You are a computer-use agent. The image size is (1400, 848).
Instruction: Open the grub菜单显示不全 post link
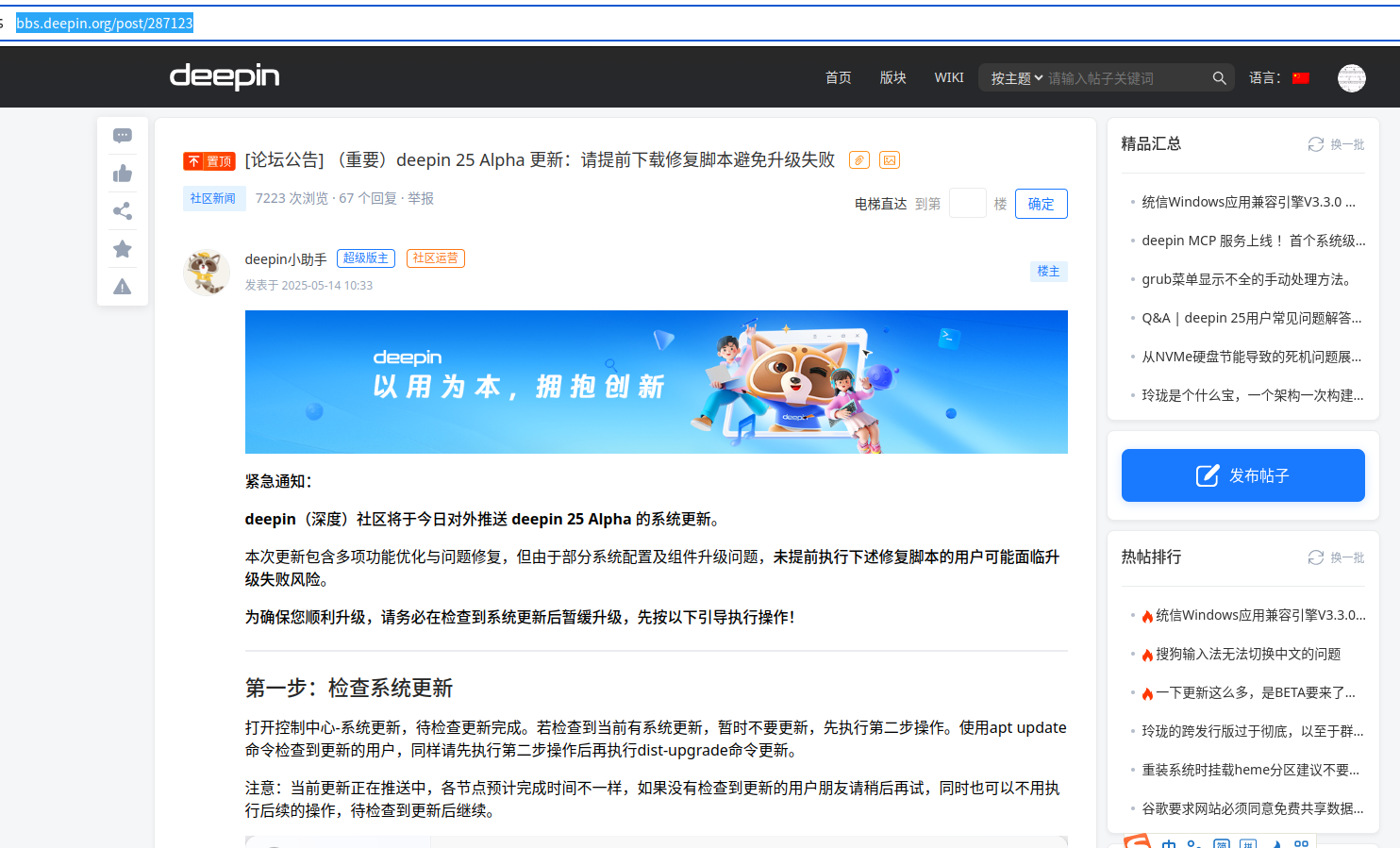(1245, 279)
